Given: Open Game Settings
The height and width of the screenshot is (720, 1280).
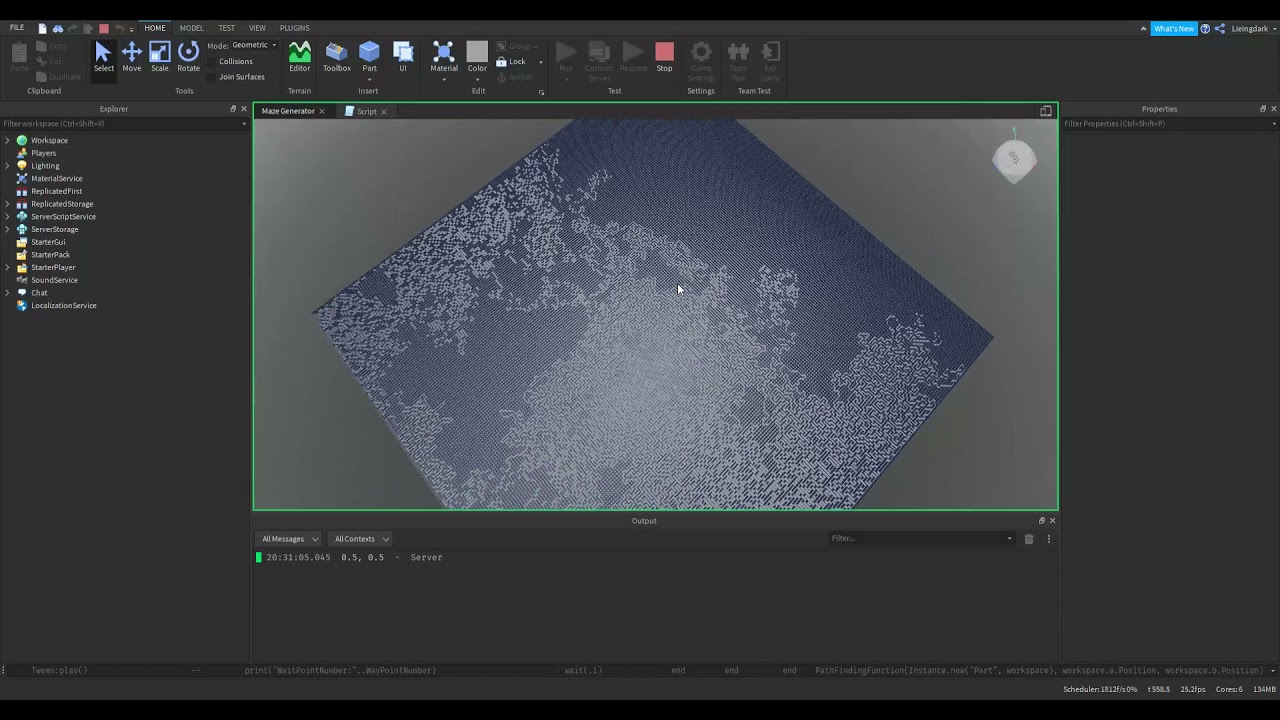Looking at the screenshot, I should (x=701, y=60).
